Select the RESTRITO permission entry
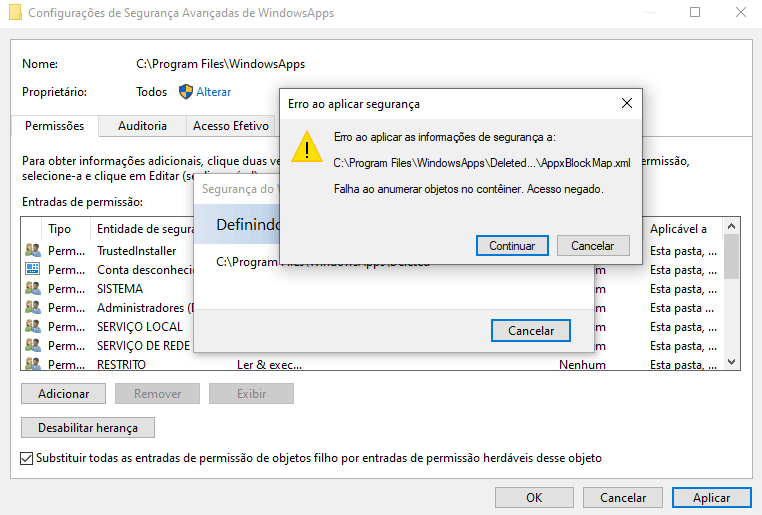This screenshot has height=515, width=762. pyautogui.click(x=372, y=364)
